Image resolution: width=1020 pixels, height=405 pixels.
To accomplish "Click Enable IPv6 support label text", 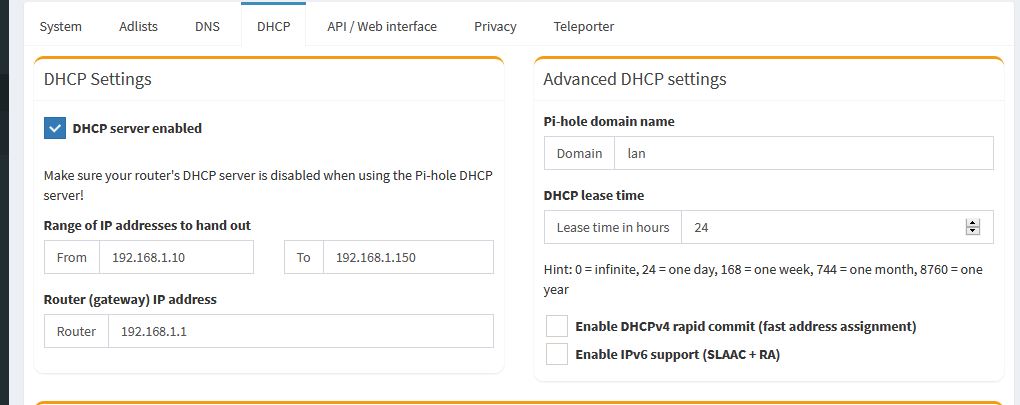I will 677,355.
